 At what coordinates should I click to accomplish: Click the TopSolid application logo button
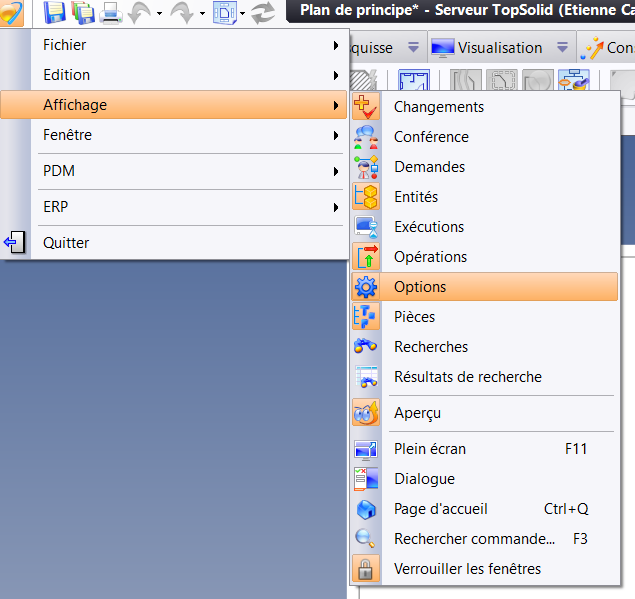tap(11, 12)
